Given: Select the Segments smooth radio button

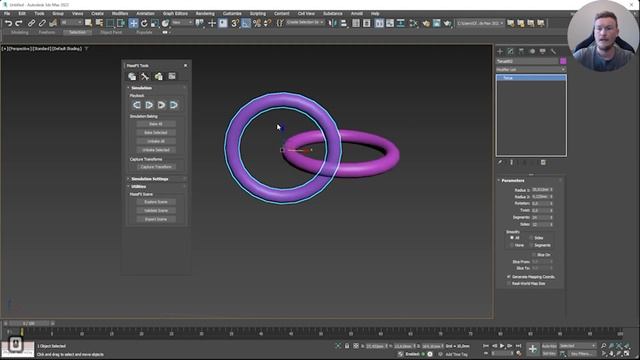Looking at the screenshot, I should tap(531, 245).
